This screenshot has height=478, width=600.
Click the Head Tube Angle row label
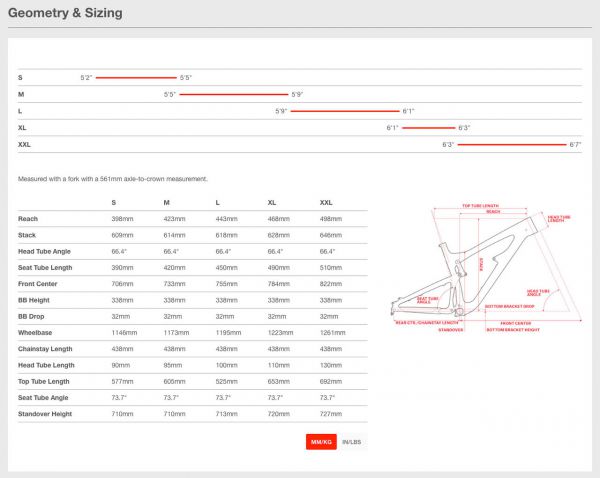click(43, 252)
